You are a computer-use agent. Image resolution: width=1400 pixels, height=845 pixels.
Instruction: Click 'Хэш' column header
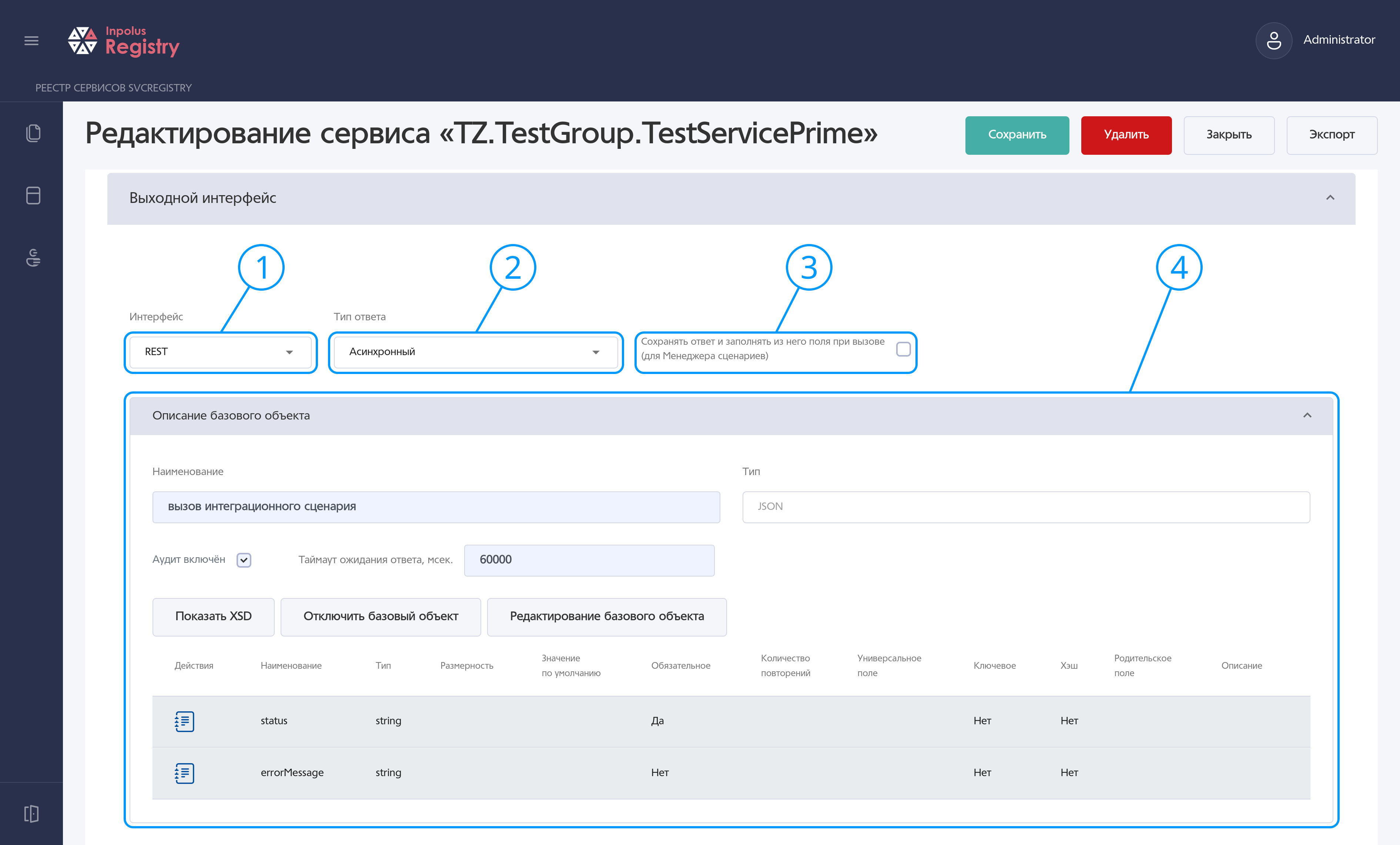point(1069,665)
